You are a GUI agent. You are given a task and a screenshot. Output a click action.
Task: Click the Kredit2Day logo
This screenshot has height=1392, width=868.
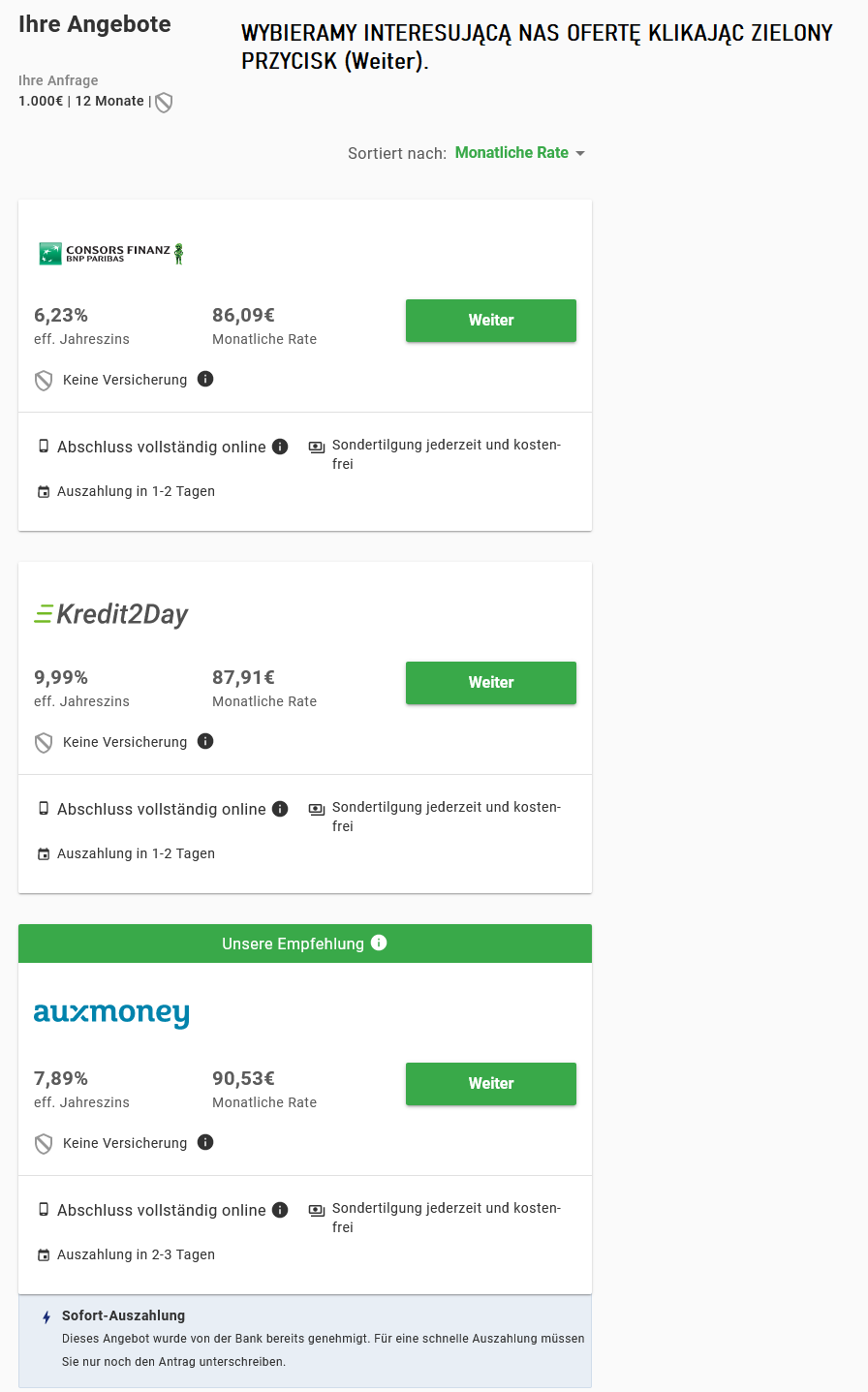point(111,614)
